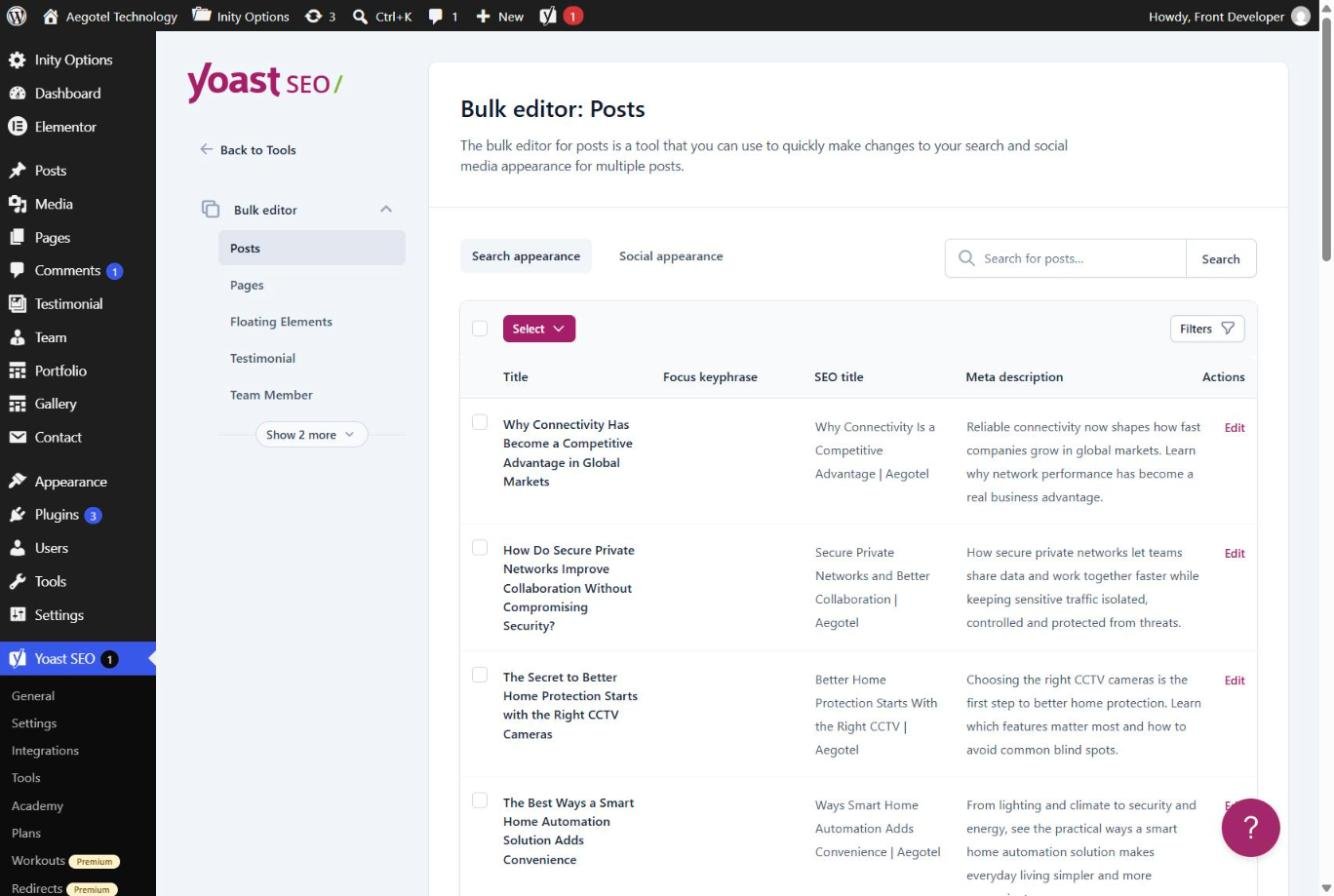Screen dimensions: 1334x896
Task: Expand Show 2 more content types
Action: click(x=311, y=435)
